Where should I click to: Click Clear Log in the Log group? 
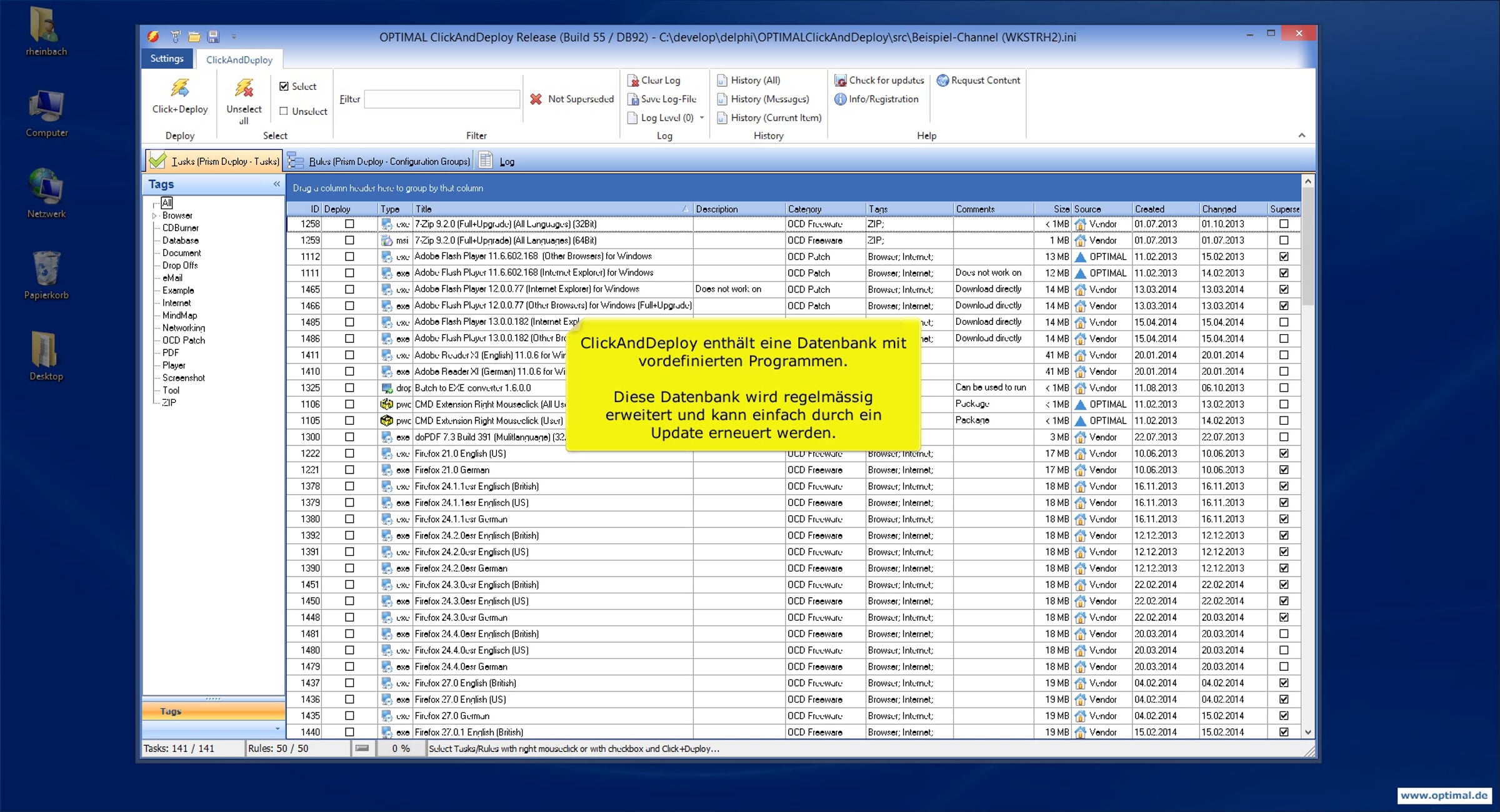click(x=654, y=80)
